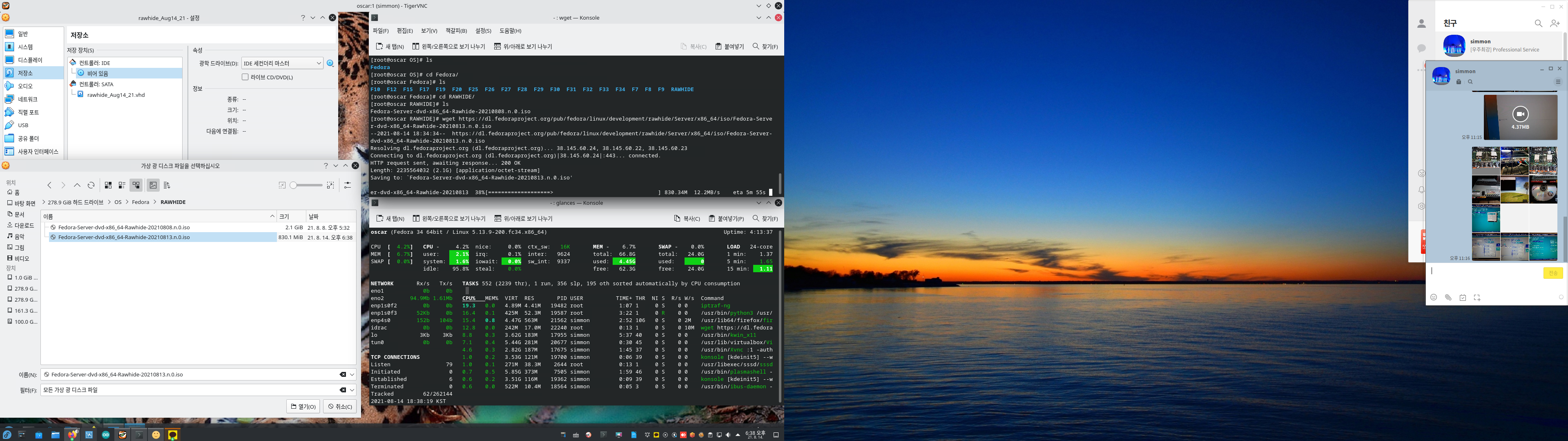1568x441 pixels.
Task: Open Bookmarks menu in wget Konsole
Action: coord(457,31)
